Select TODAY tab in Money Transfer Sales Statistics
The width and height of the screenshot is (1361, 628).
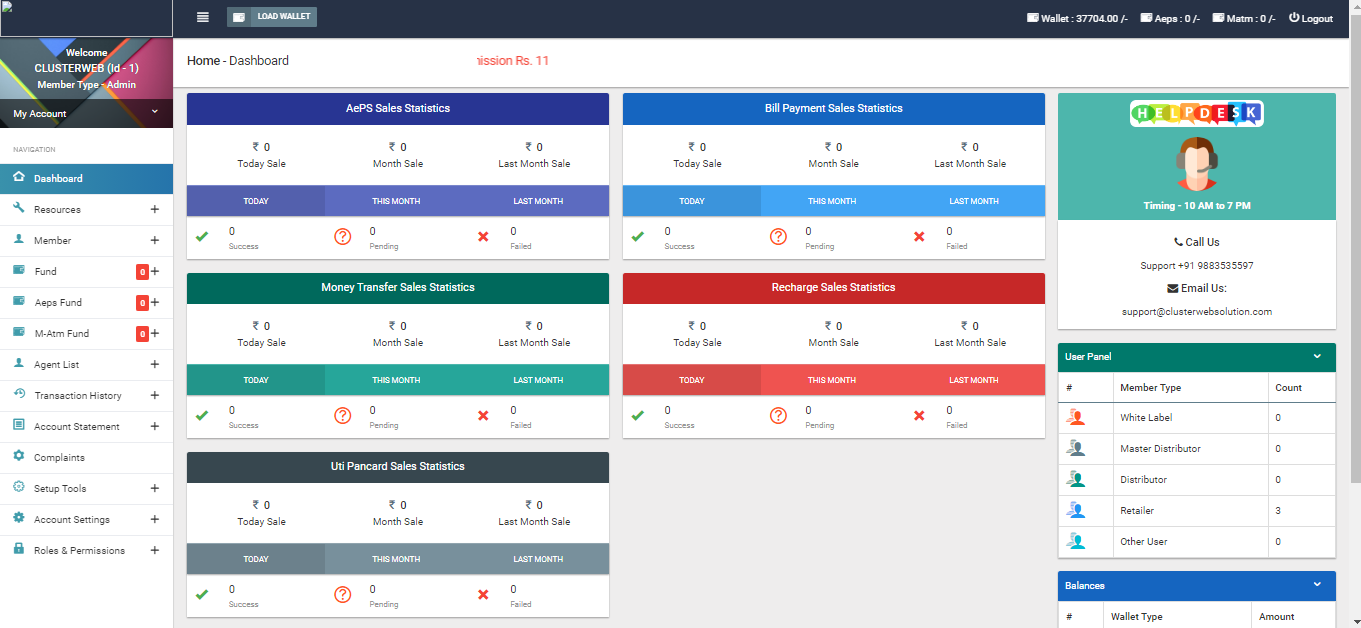pos(256,380)
